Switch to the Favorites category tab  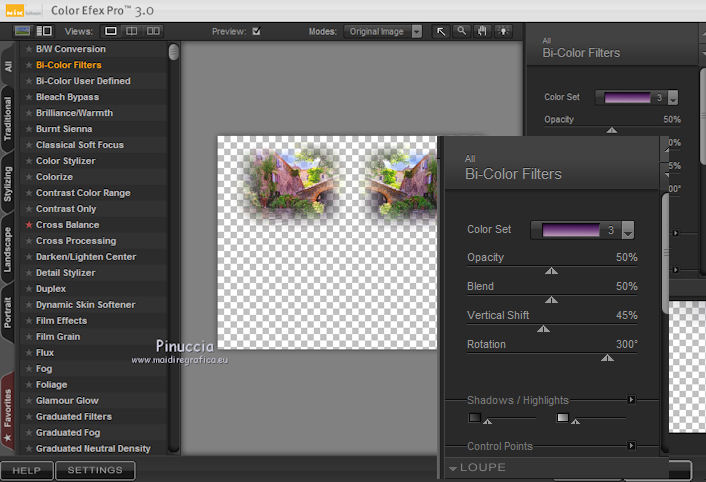(x=8, y=412)
